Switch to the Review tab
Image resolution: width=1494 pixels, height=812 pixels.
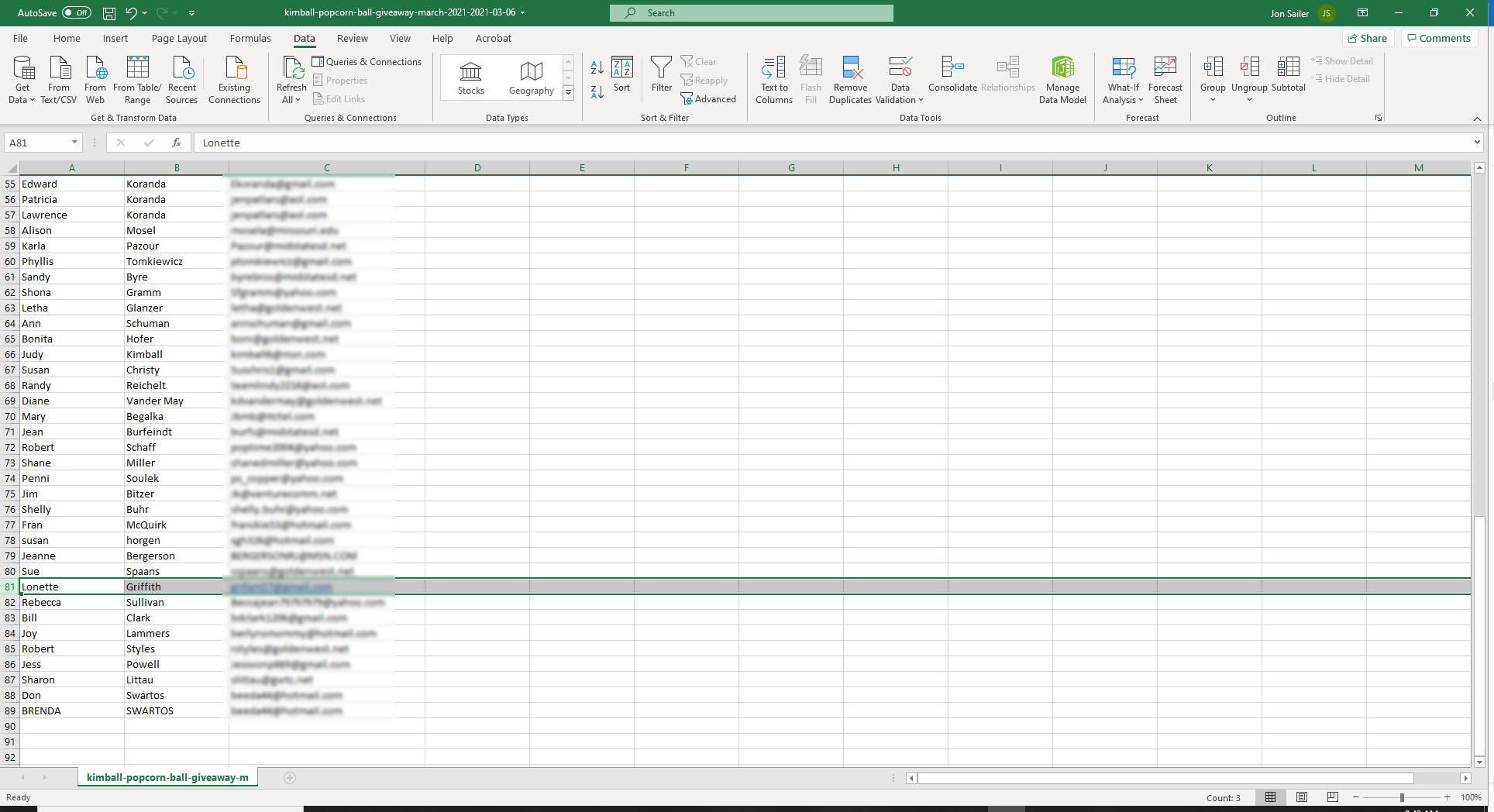(352, 38)
